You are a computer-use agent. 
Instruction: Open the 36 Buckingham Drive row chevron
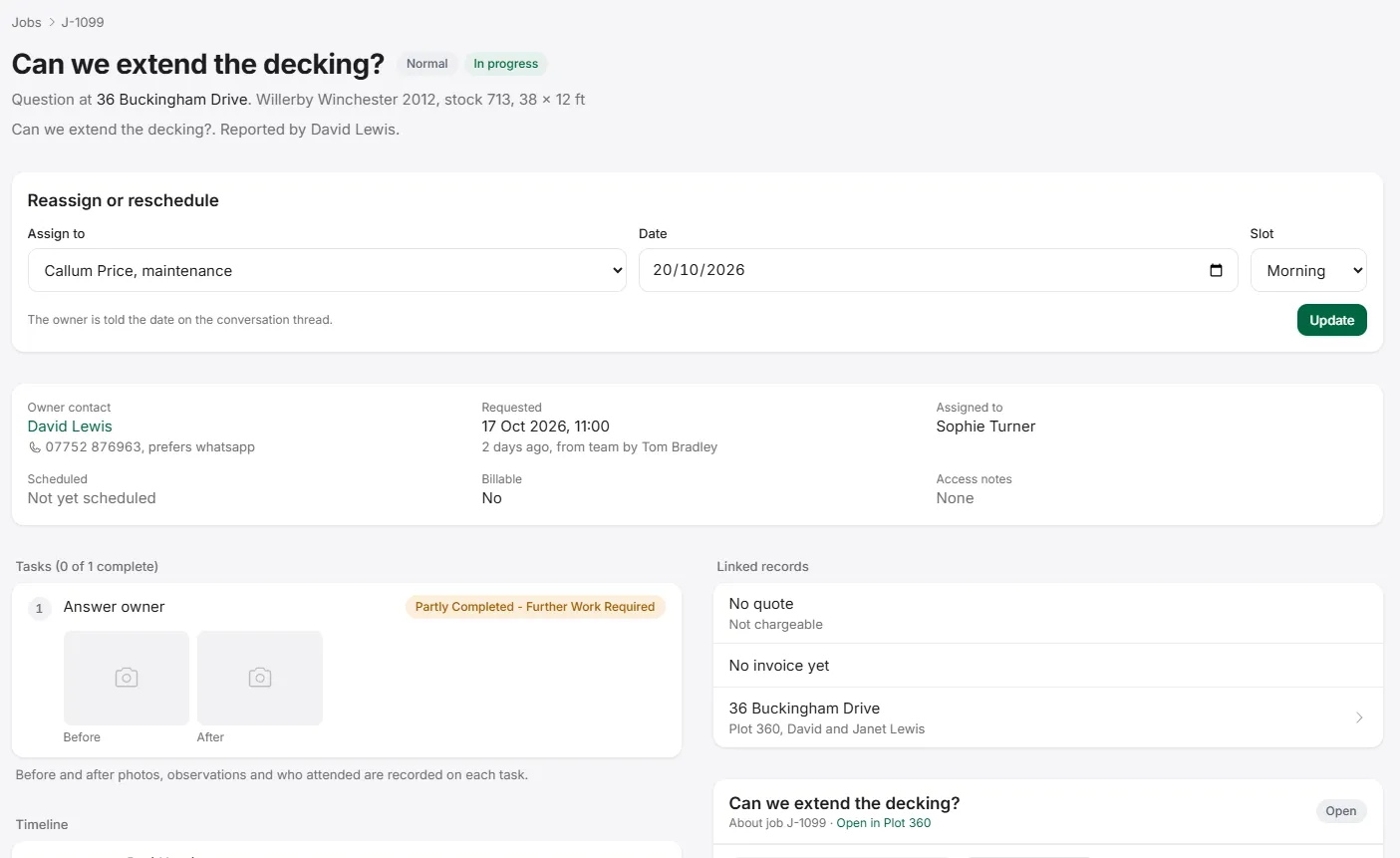pyautogui.click(x=1359, y=717)
